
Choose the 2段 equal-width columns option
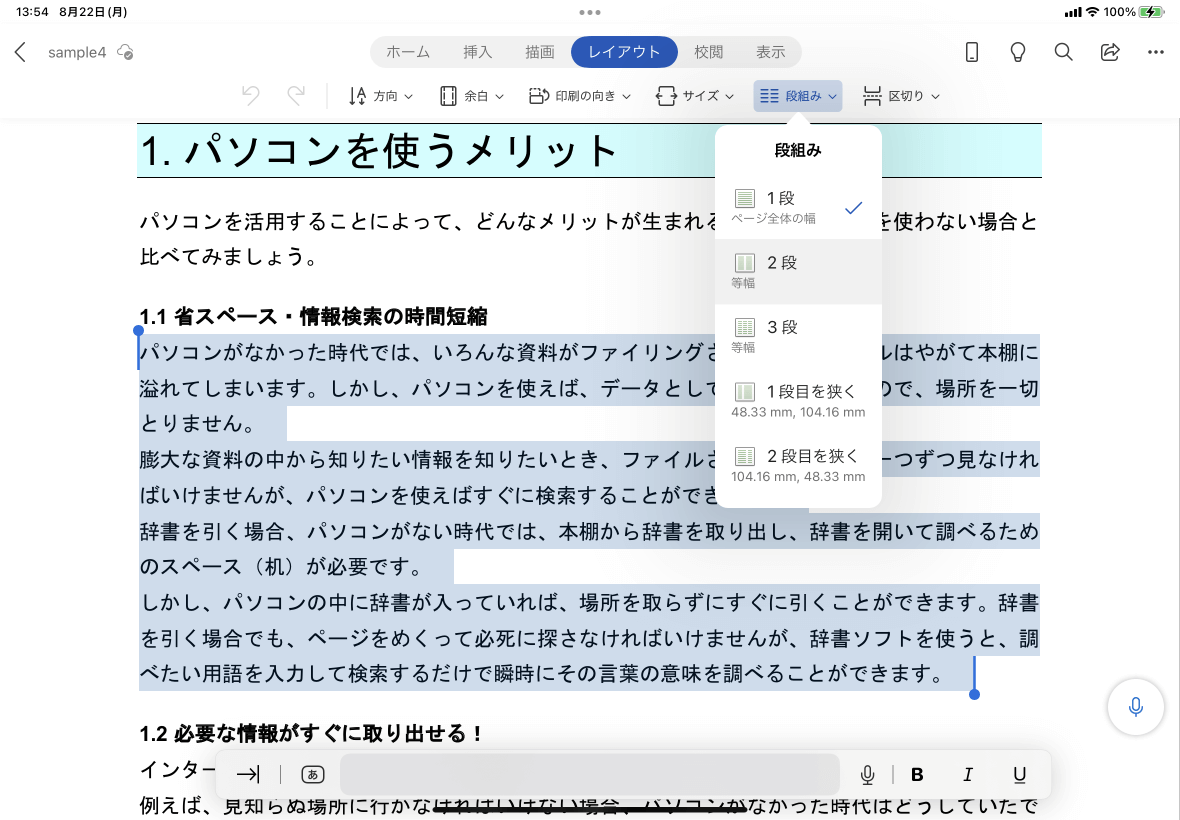pyautogui.click(x=798, y=272)
